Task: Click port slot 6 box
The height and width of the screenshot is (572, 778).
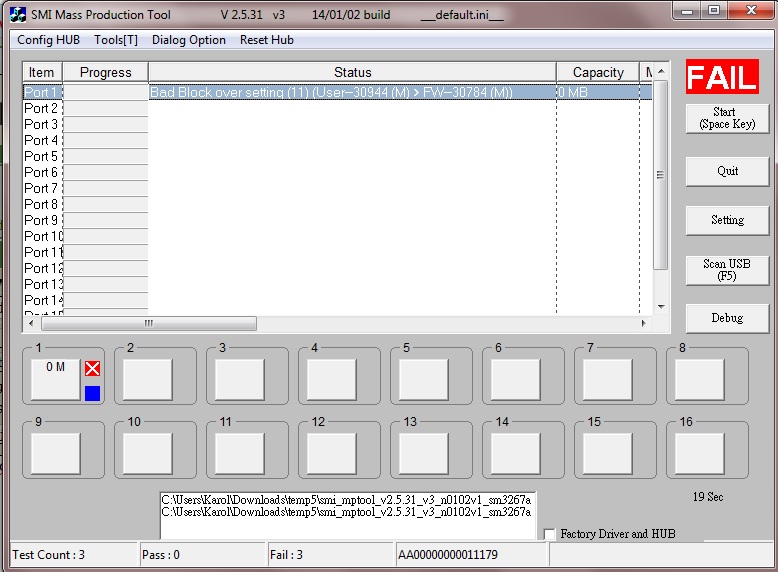Action: coord(516,380)
